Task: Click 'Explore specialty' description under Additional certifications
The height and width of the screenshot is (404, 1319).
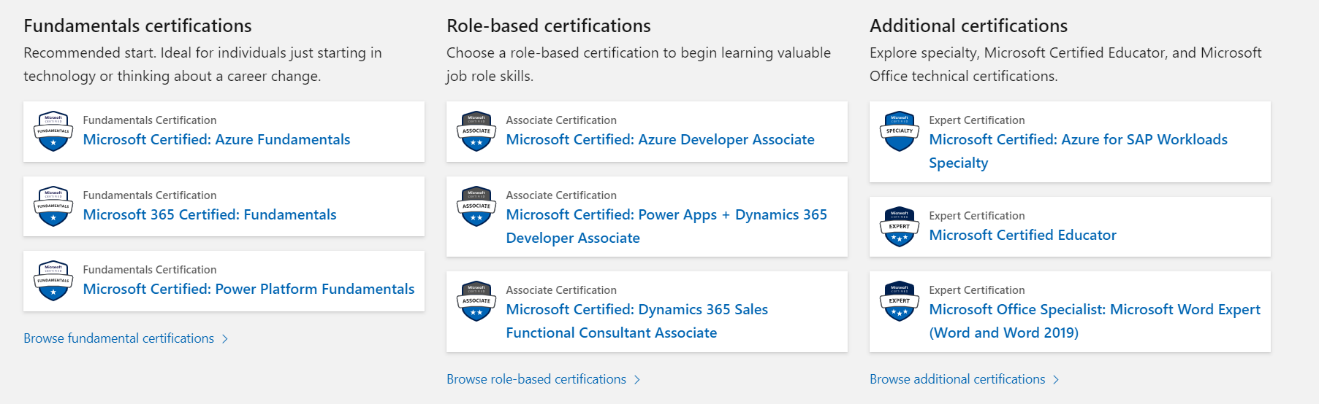Action: coord(1066,64)
